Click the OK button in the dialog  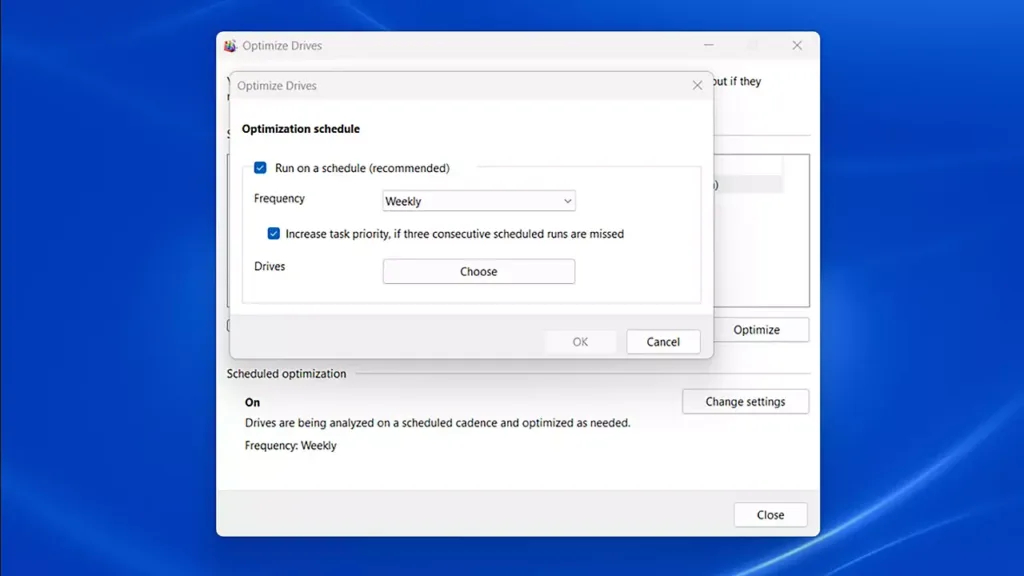tap(580, 342)
